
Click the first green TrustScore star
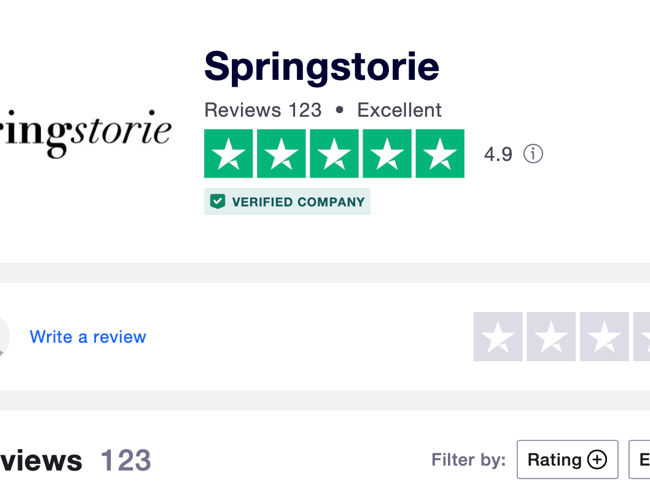(229, 154)
